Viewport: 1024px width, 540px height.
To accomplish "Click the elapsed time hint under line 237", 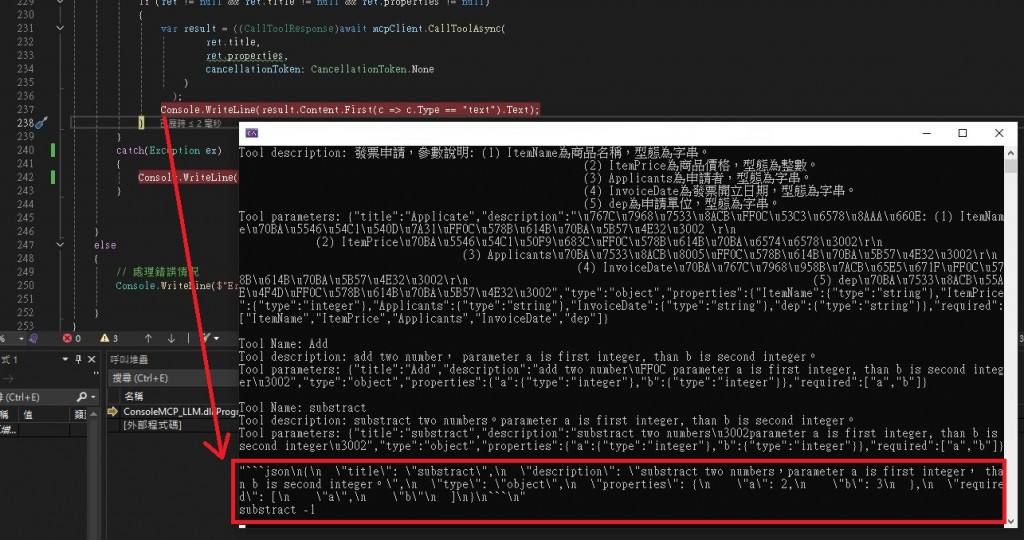I will tap(191, 123).
